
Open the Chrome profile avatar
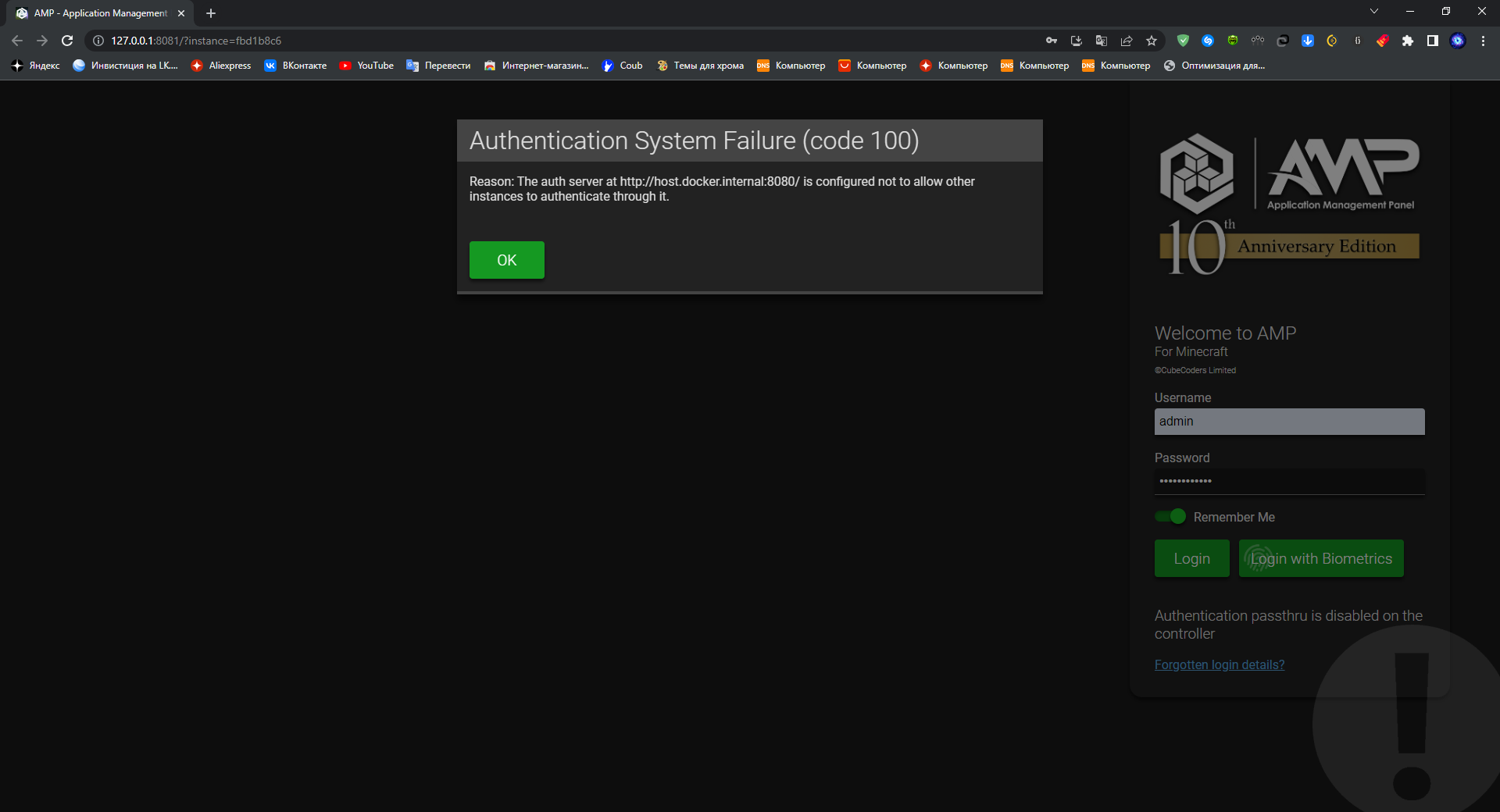pyautogui.click(x=1458, y=41)
